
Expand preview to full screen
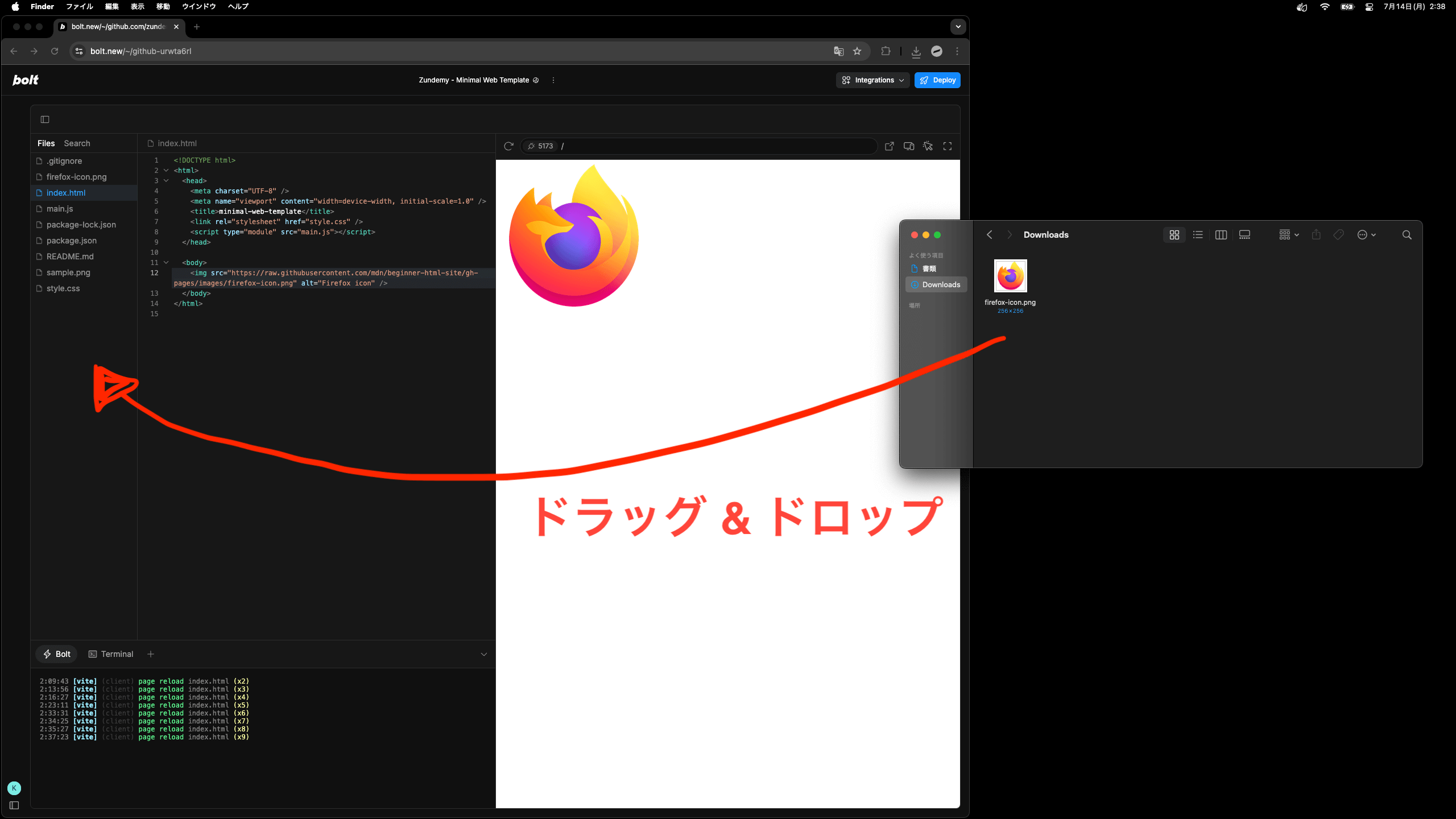[x=948, y=146]
